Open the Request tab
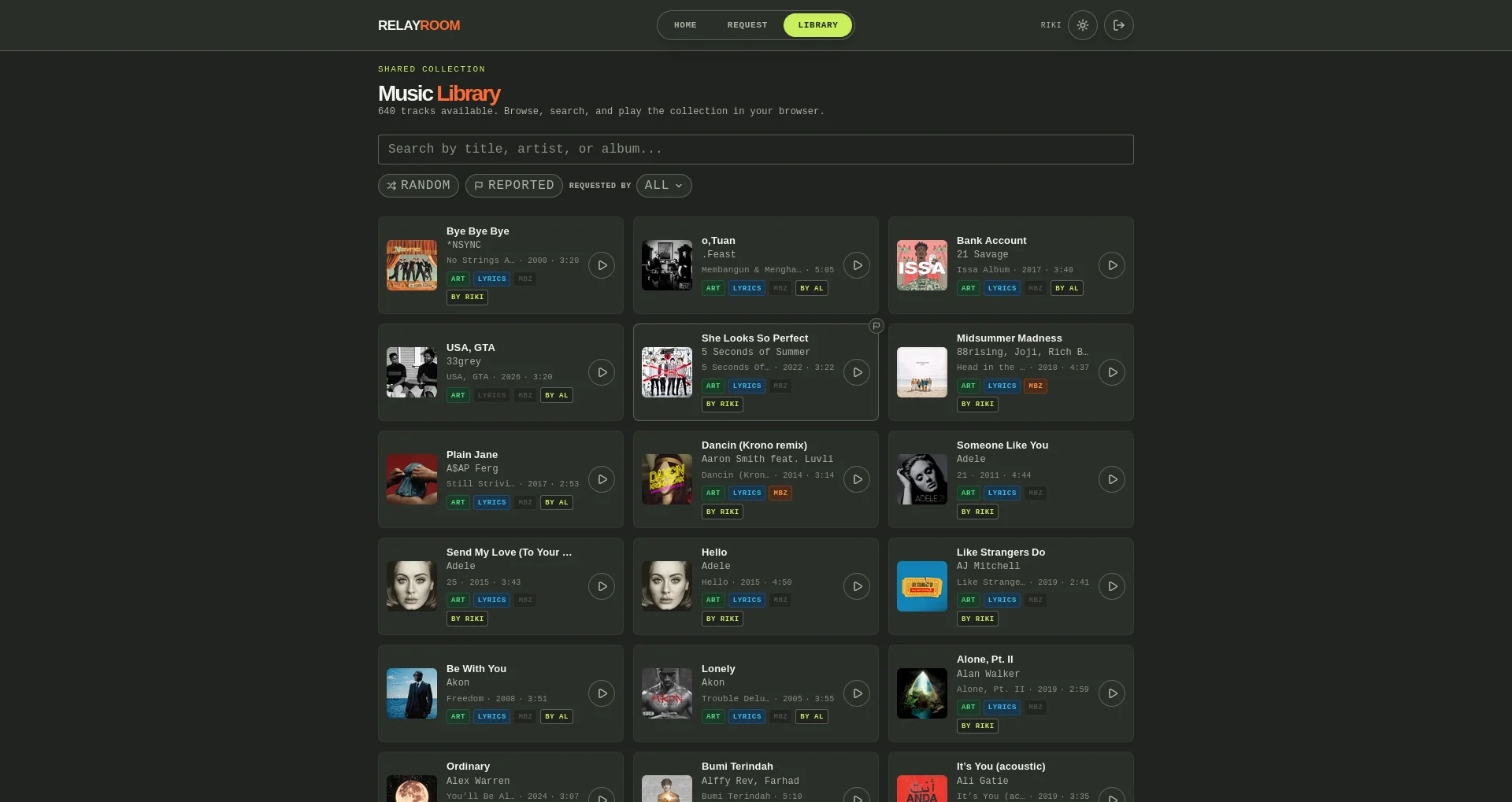Screen dimensions: 1512x802 (x=747, y=25)
